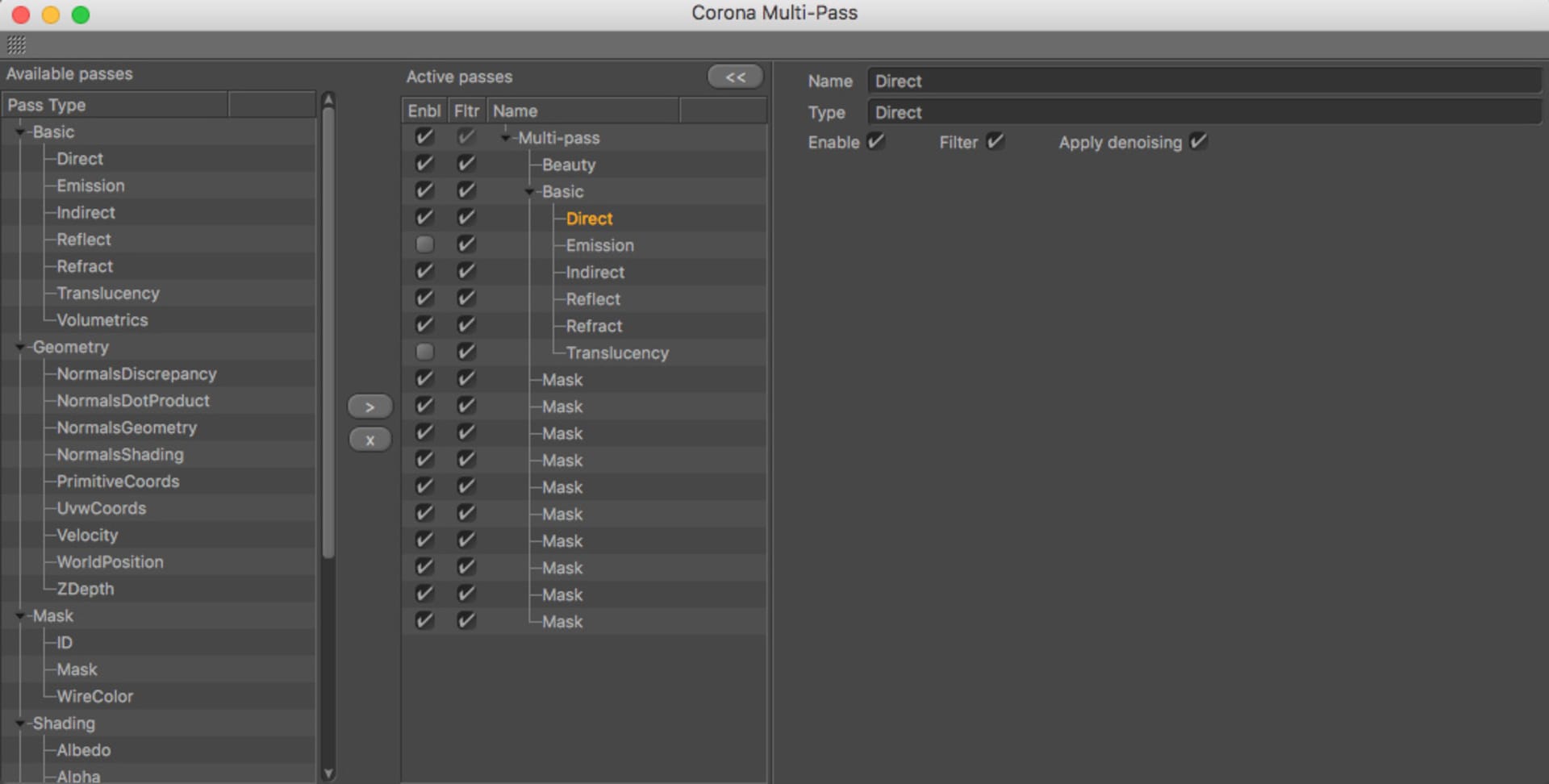Click the grip dots icon under title bar
Viewport: 1549px width, 784px height.
(x=16, y=44)
